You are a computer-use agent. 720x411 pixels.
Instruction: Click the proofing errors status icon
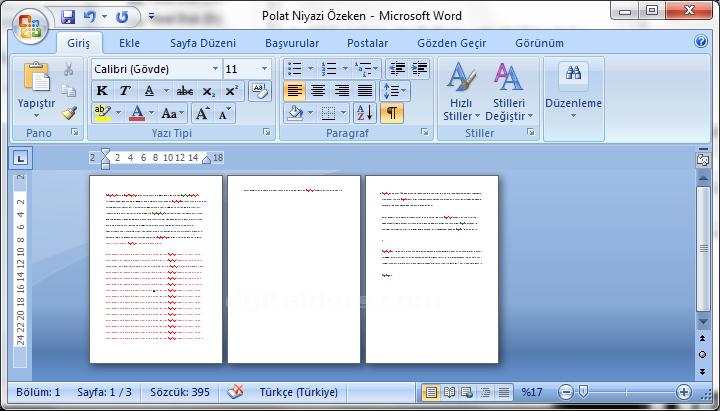pos(235,392)
